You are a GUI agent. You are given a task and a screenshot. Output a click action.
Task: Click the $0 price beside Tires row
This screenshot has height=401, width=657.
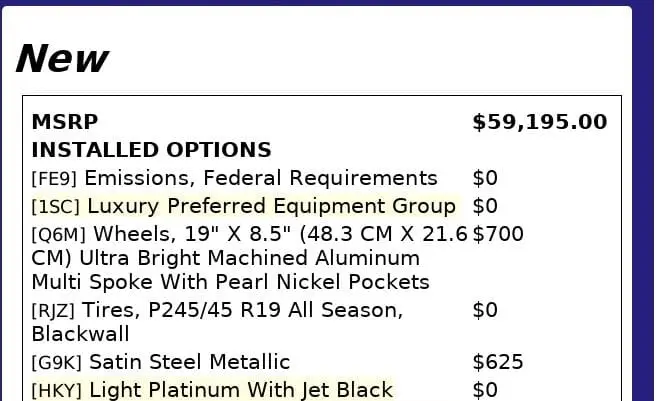[485, 311]
